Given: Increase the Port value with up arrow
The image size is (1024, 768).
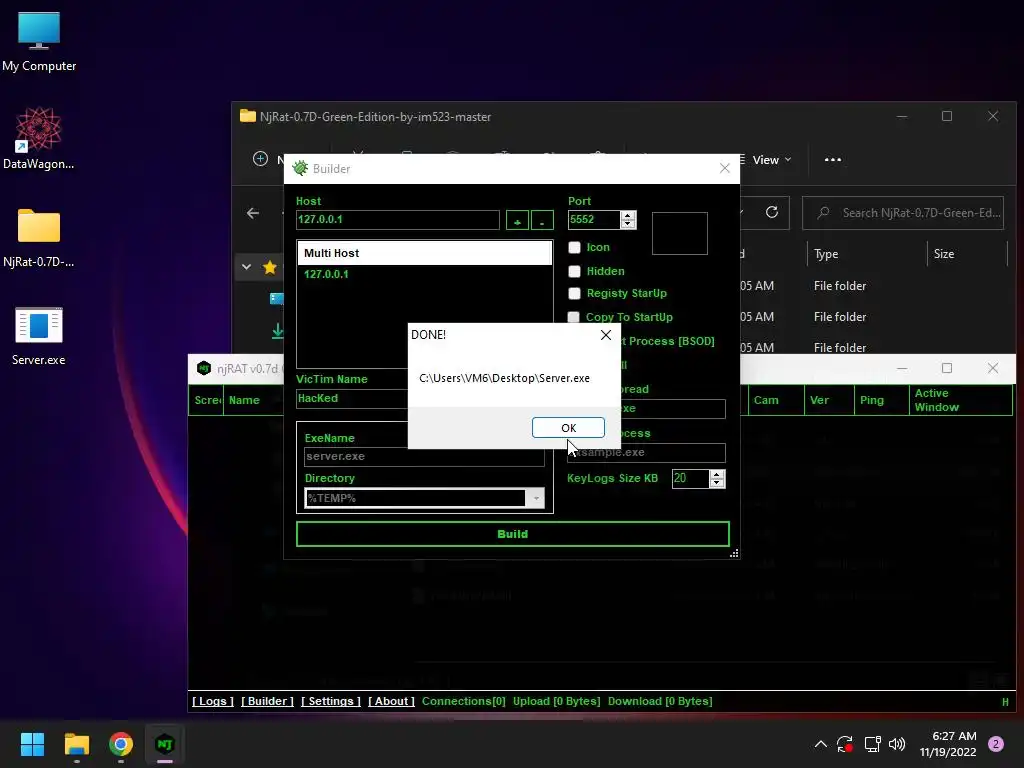Looking at the screenshot, I should 628,216.
